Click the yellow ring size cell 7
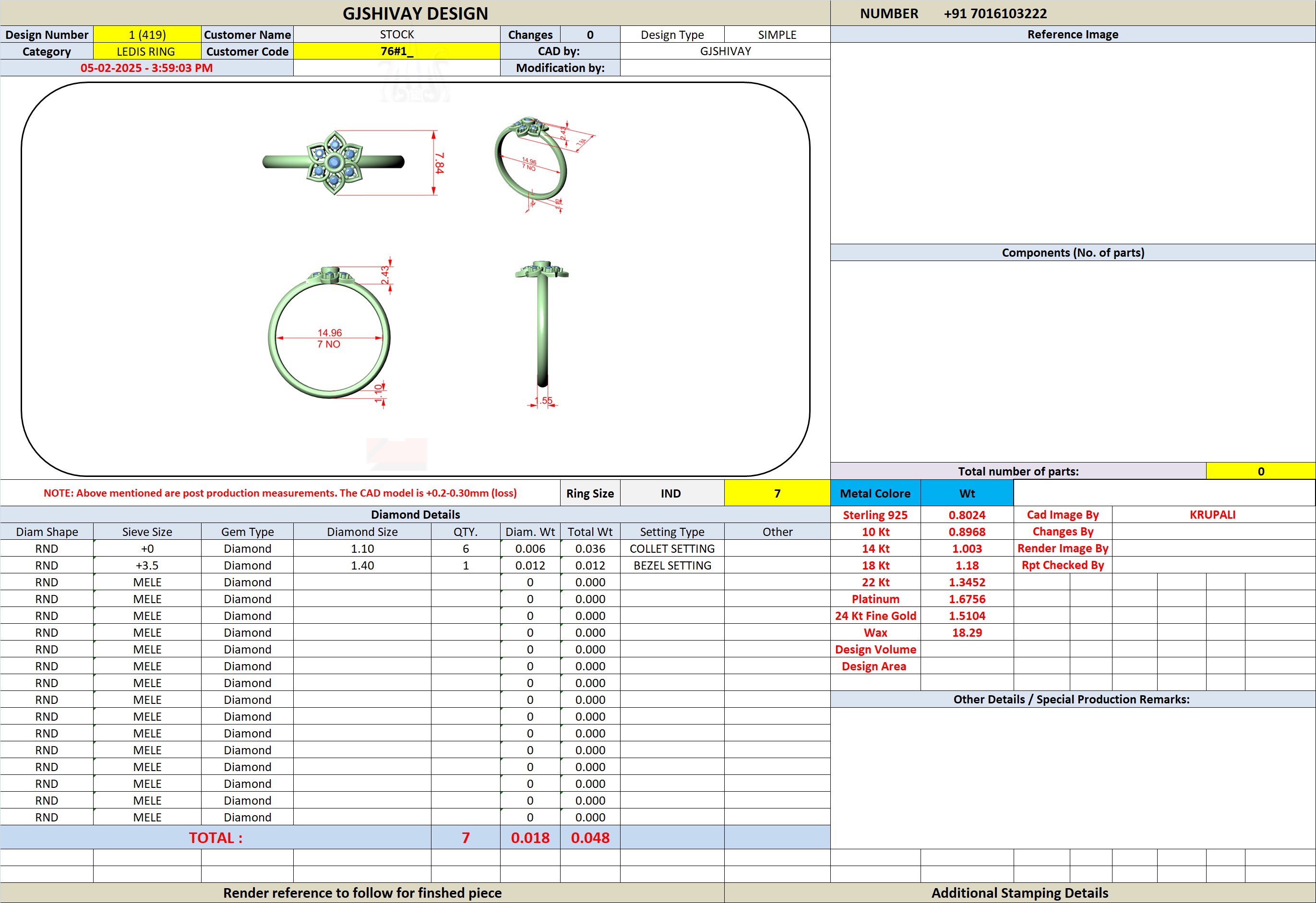This screenshot has width=1316, height=903. click(x=777, y=493)
